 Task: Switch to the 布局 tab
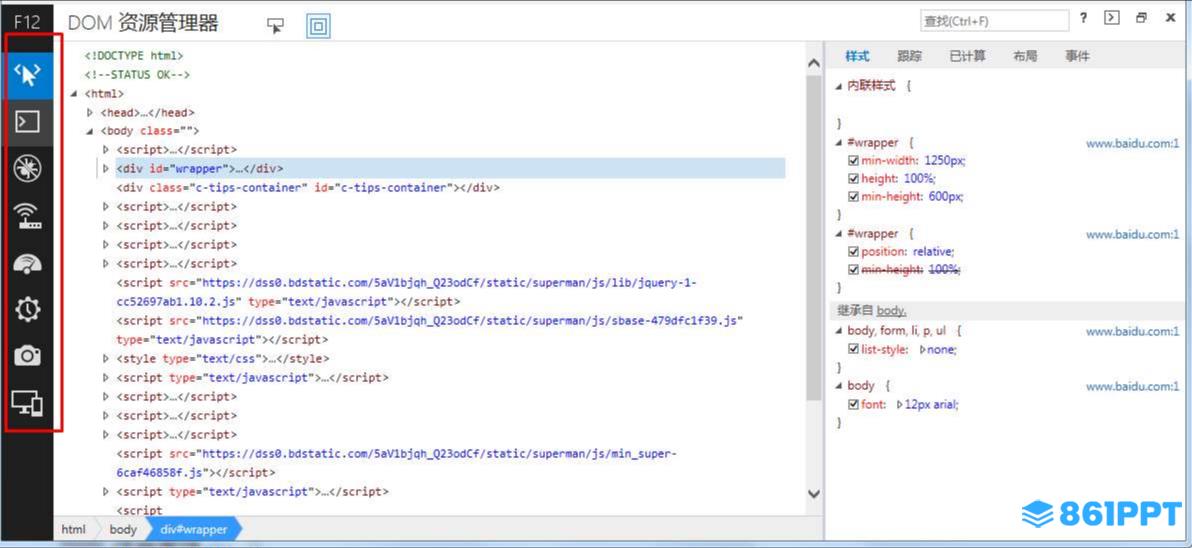pos(1025,56)
